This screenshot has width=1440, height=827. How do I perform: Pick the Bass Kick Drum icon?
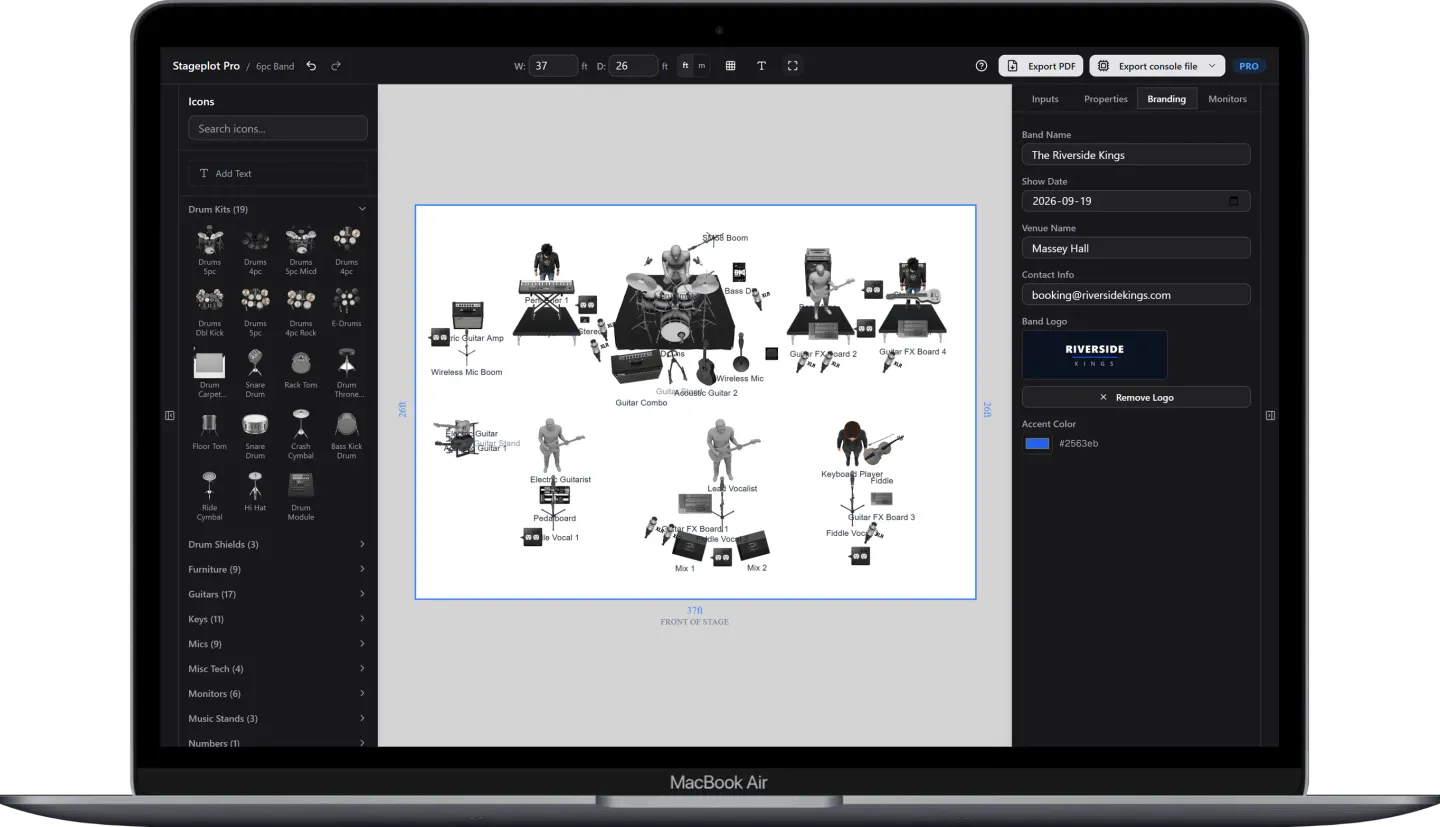[x=346, y=435]
